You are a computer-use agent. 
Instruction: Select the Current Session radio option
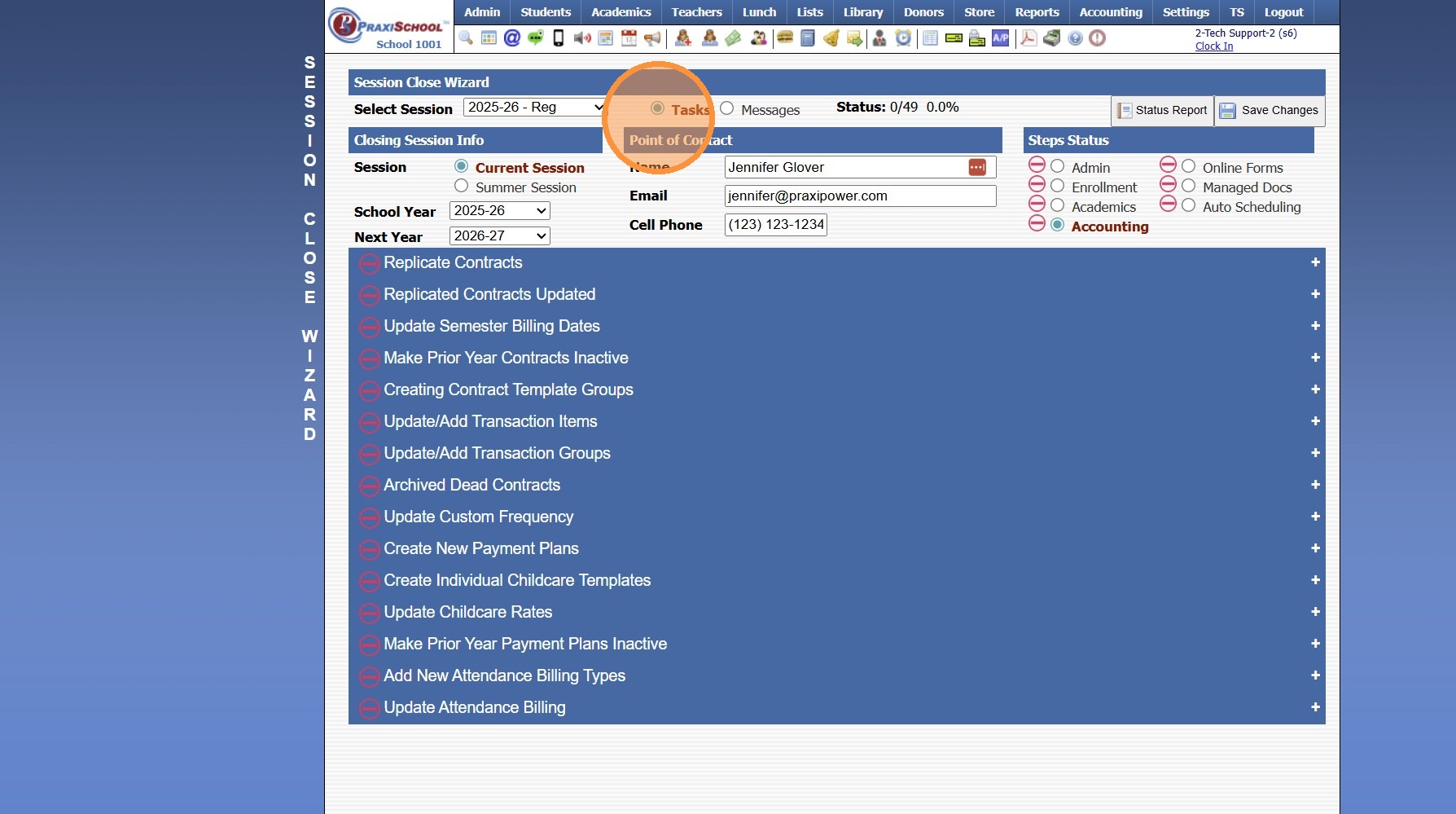[x=462, y=166]
